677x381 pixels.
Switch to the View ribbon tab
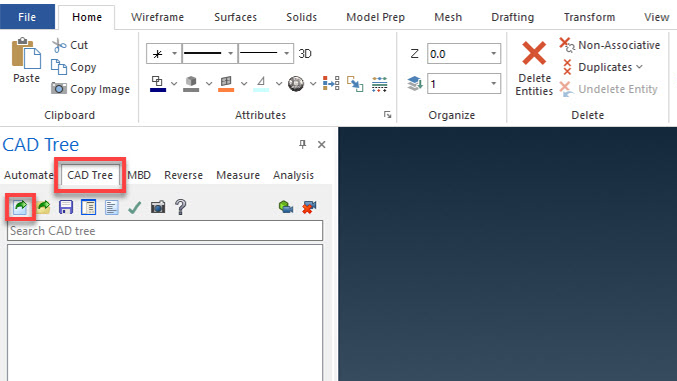pyautogui.click(x=656, y=17)
